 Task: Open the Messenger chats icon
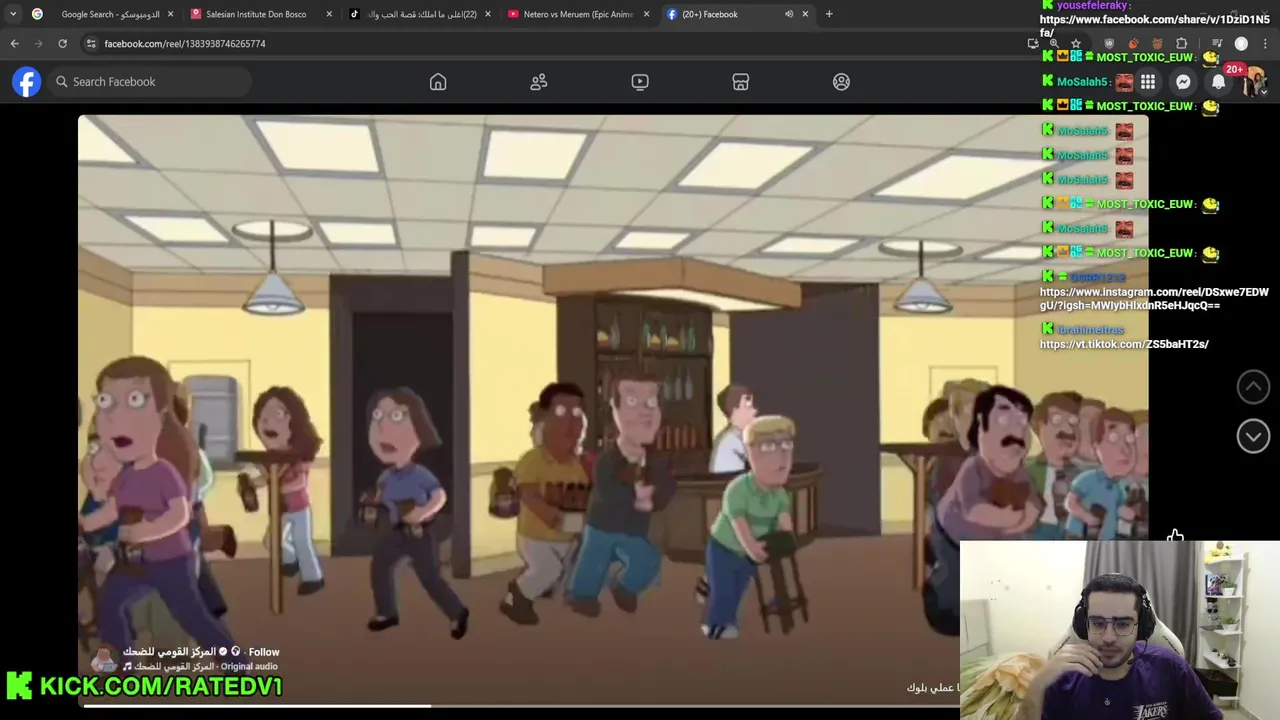1183,82
